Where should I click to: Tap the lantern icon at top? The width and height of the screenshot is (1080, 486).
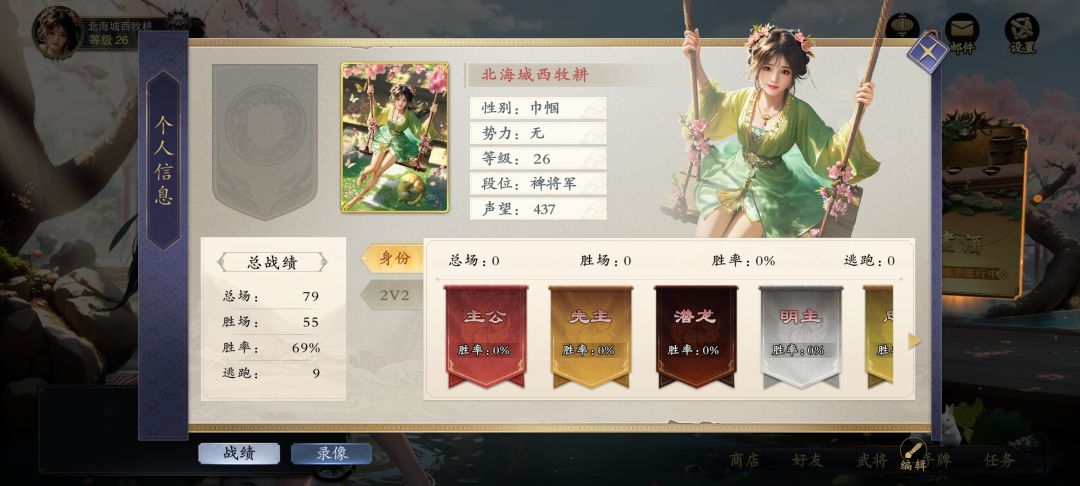point(902,26)
